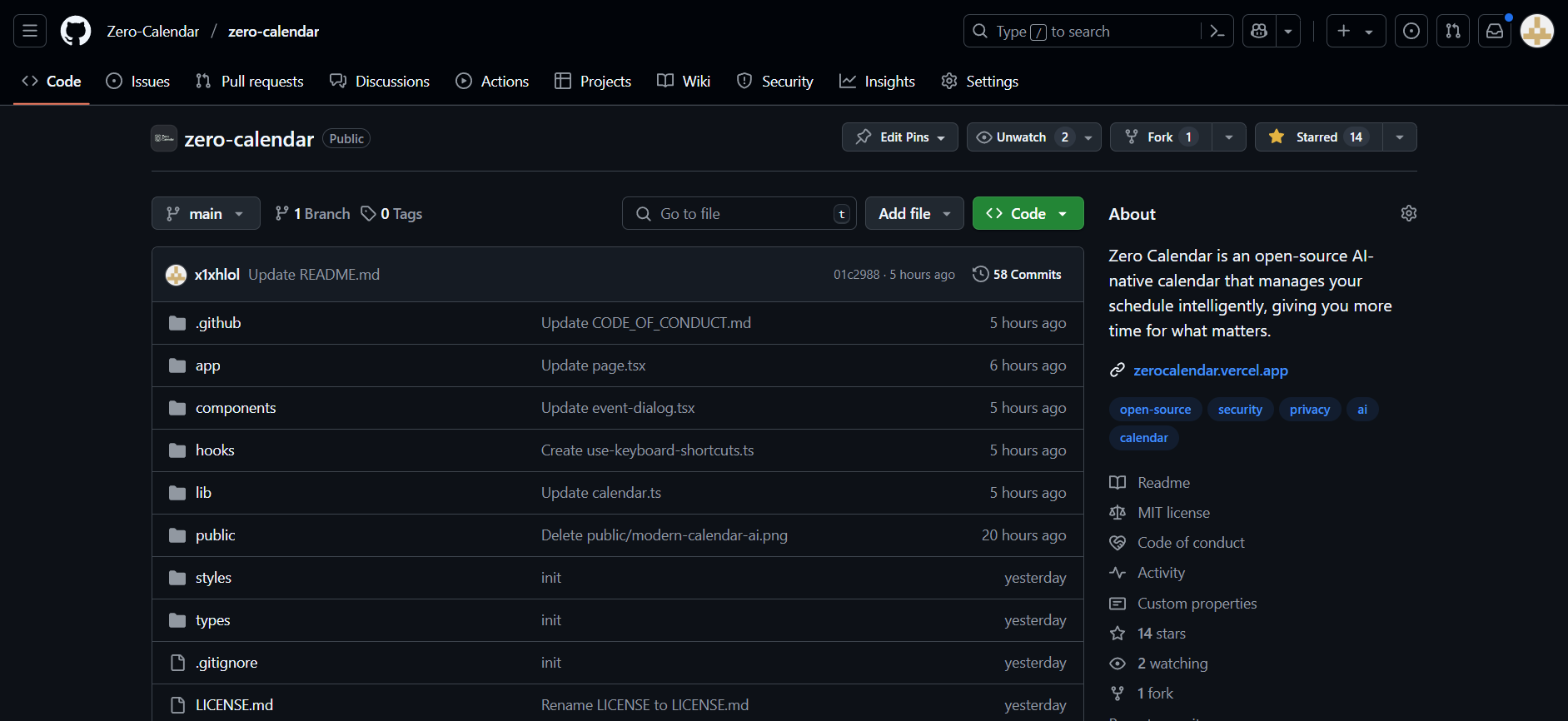Viewport: 1568px width, 721px height.
Task: Open the Projects tab
Action: [593, 81]
